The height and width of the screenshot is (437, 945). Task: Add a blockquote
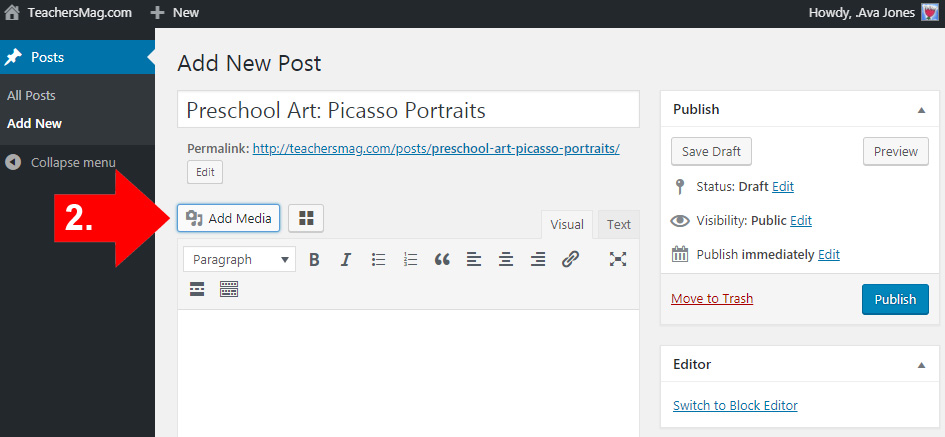pos(442,260)
